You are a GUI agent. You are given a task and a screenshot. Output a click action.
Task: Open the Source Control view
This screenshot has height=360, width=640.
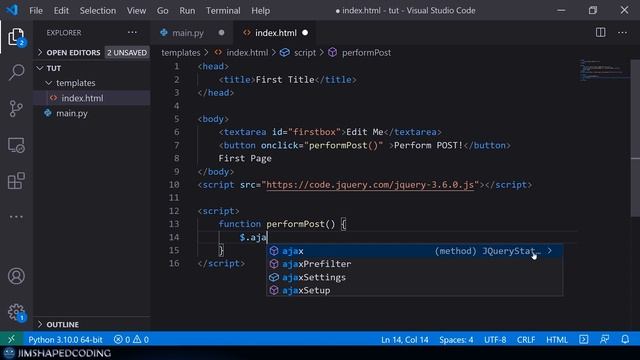pyautogui.click(x=16, y=109)
